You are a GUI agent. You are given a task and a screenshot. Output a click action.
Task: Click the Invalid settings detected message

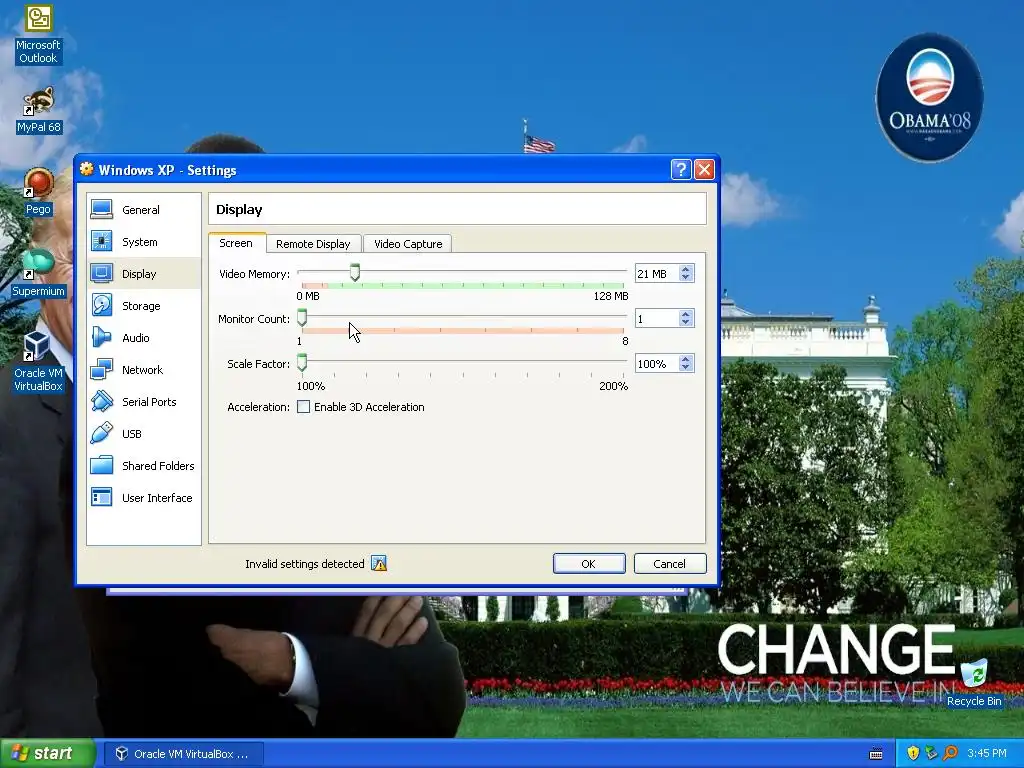tap(304, 564)
